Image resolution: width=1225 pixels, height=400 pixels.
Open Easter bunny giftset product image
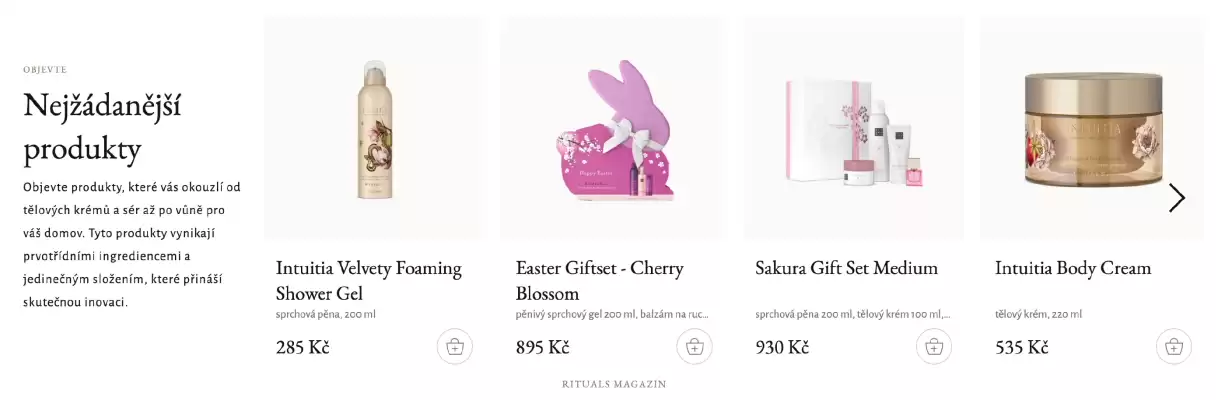click(x=611, y=128)
